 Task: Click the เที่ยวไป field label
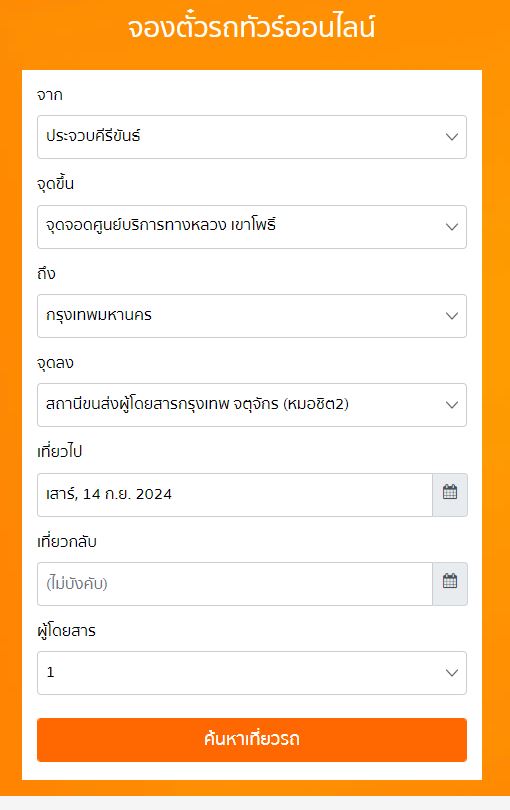tap(59, 451)
